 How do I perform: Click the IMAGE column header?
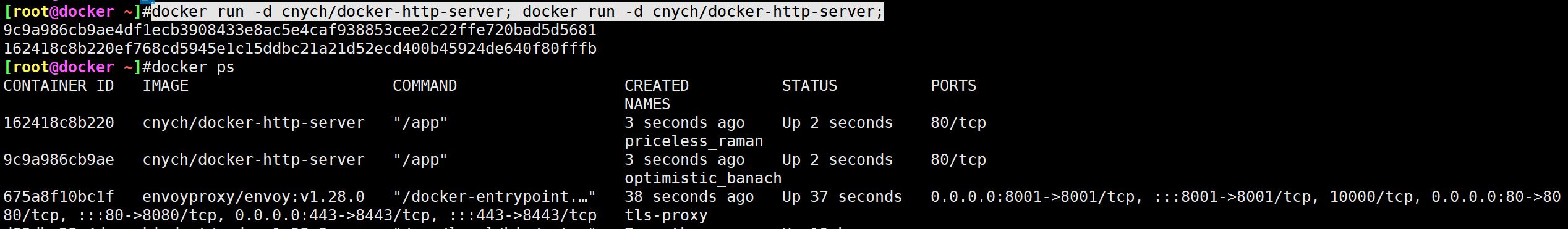pyautogui.click(x=166, y=86)
